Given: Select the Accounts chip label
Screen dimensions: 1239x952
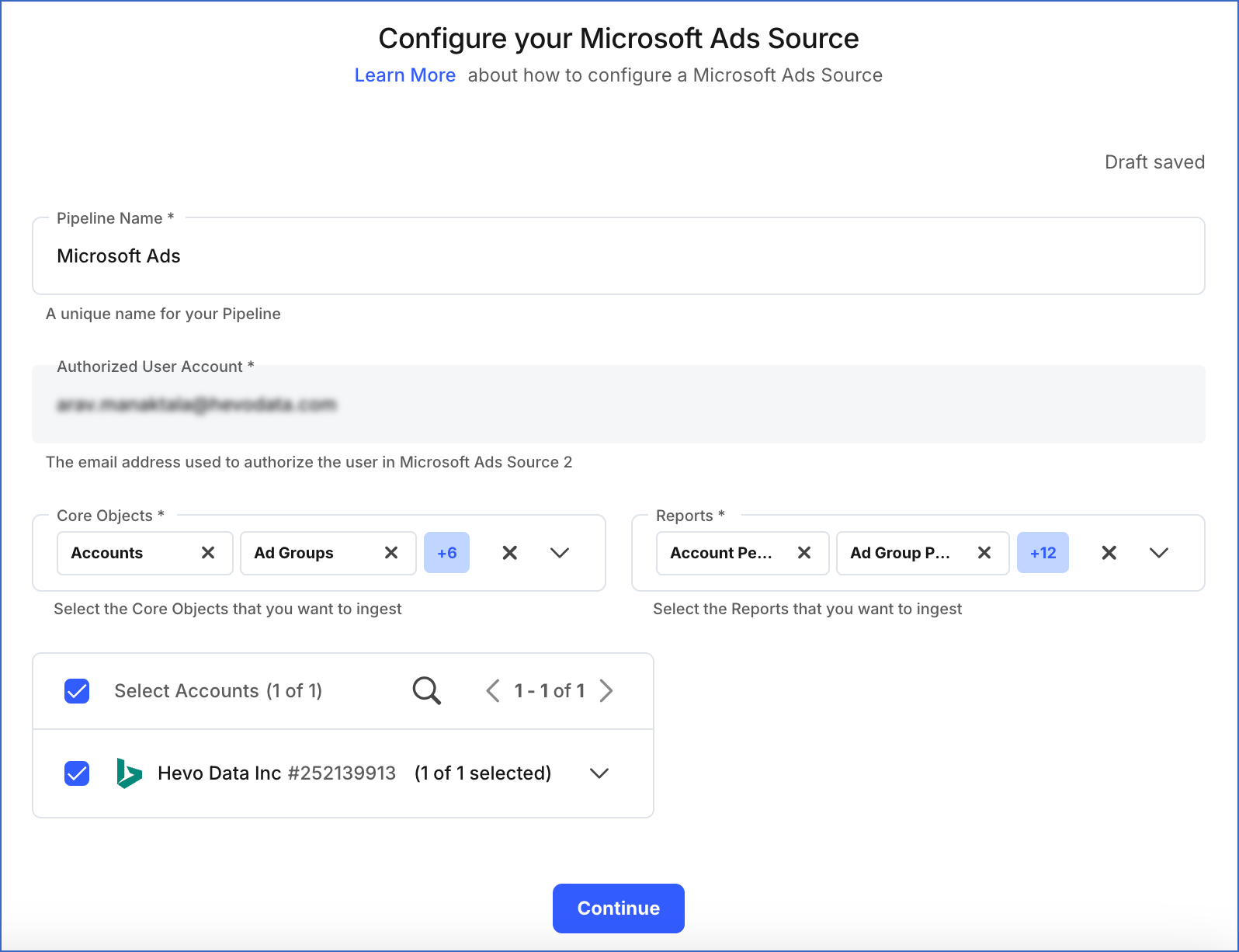Looking at the screenshot, I should [107, 553].
